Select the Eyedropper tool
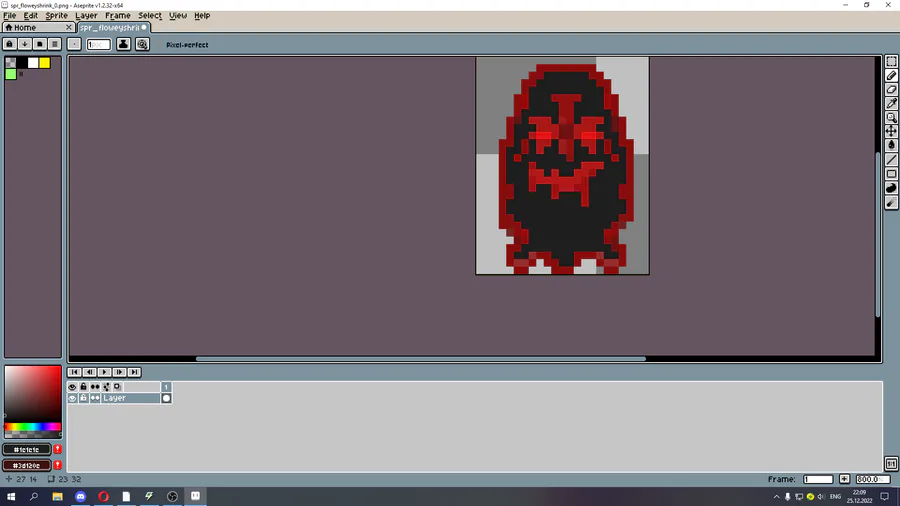 click(891, 103)
